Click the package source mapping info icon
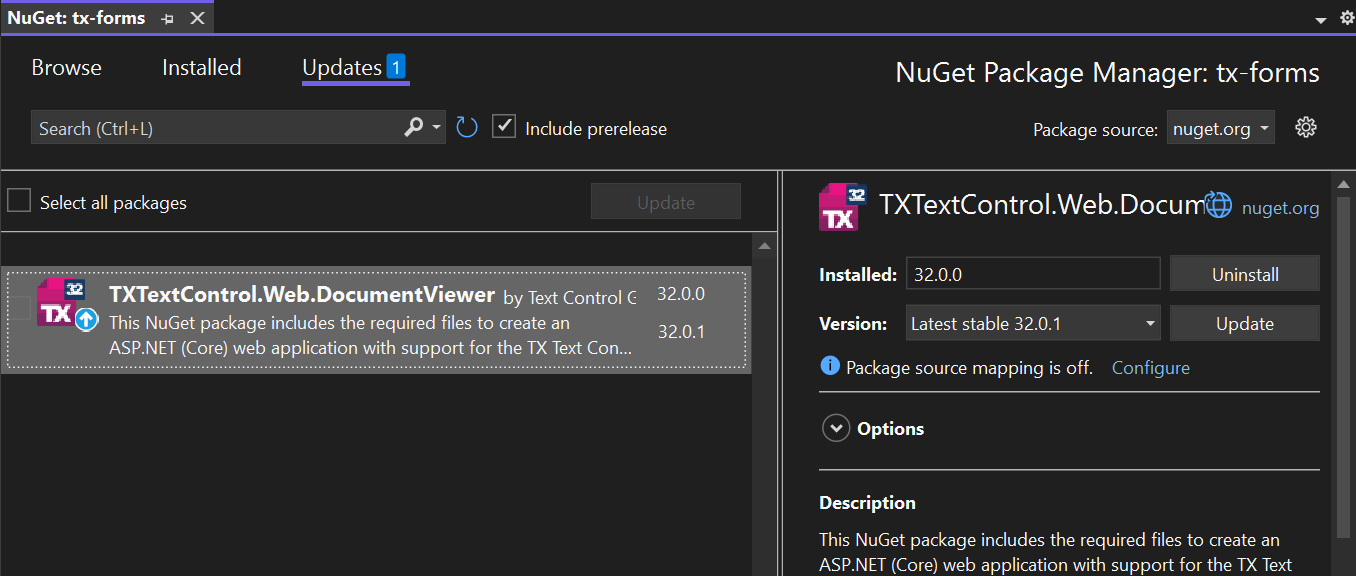 830,366
